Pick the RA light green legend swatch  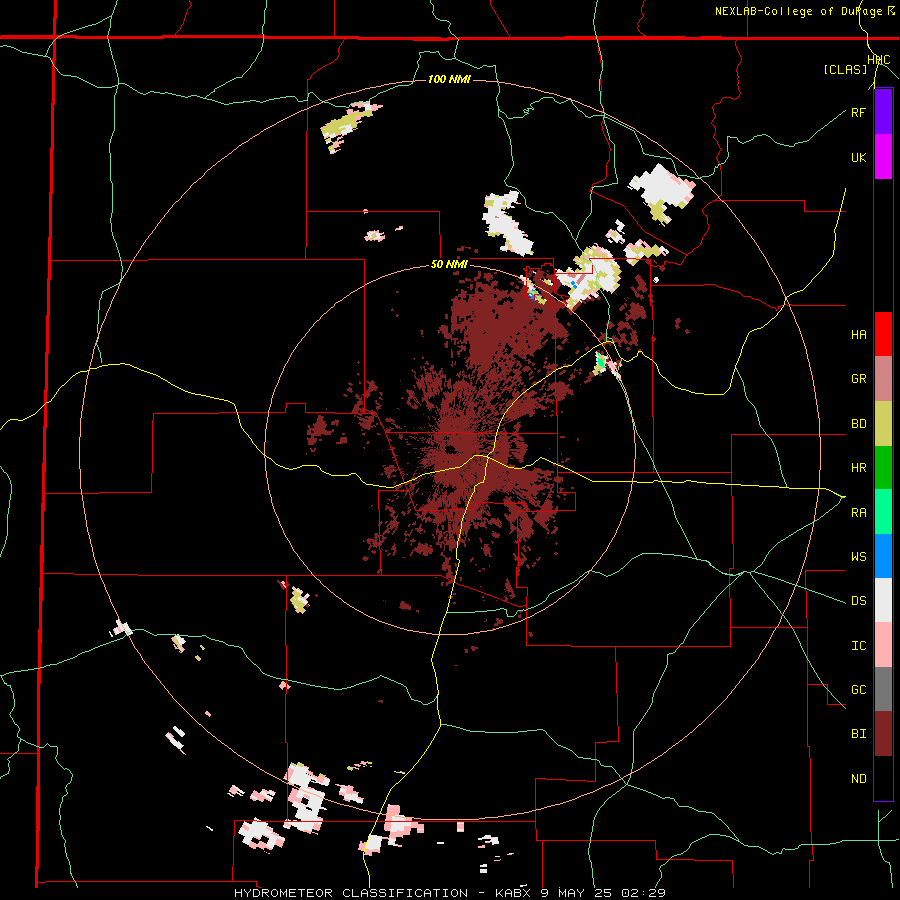pyautogui.click(x=883, y=512)
